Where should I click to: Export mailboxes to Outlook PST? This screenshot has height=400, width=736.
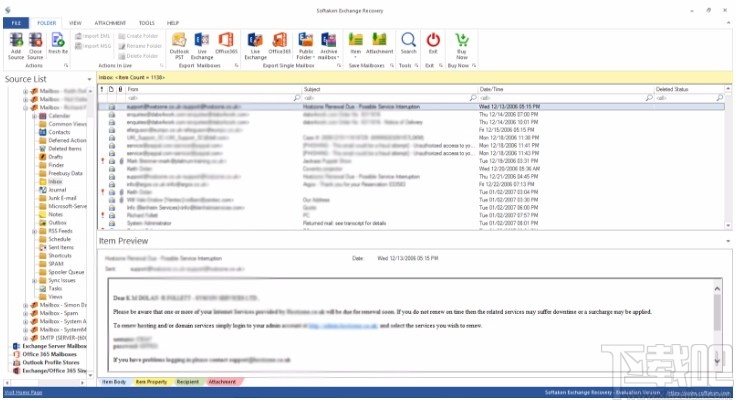(179, 46)
